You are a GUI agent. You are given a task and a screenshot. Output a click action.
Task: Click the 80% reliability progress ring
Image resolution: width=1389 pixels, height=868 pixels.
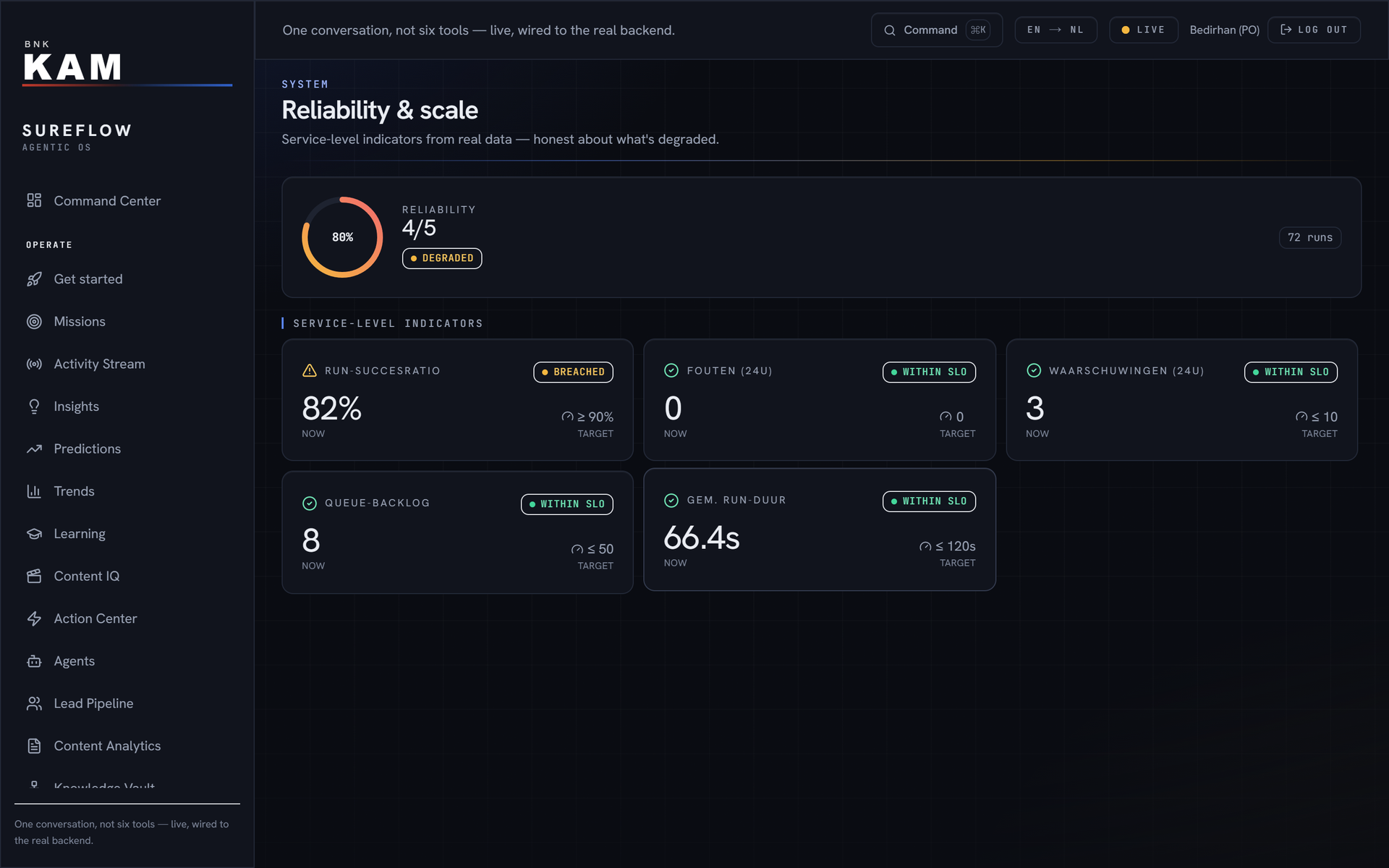pyautogui.click(x=342, y=237)
